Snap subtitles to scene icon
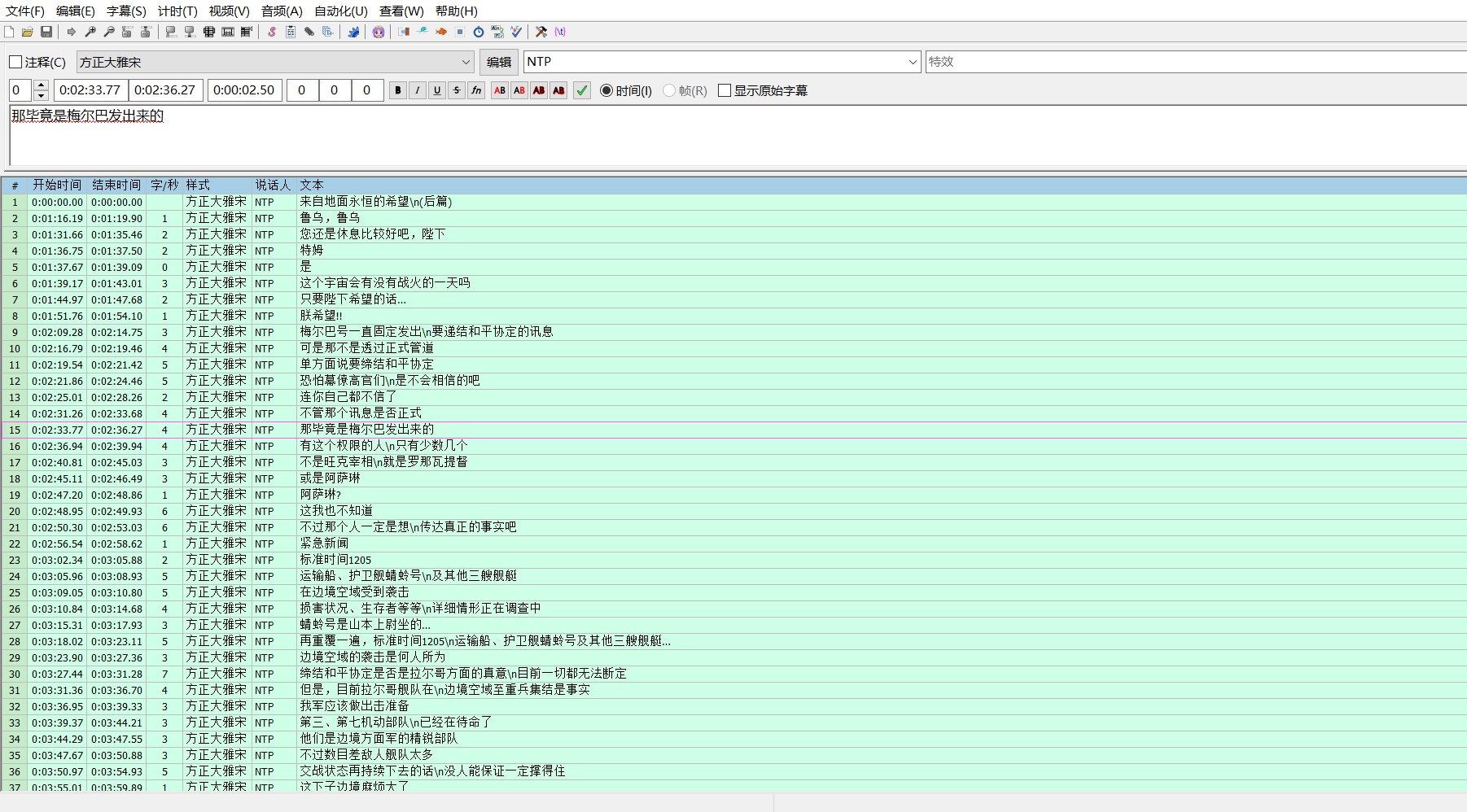1467x812 pixels. coord(228,32)
